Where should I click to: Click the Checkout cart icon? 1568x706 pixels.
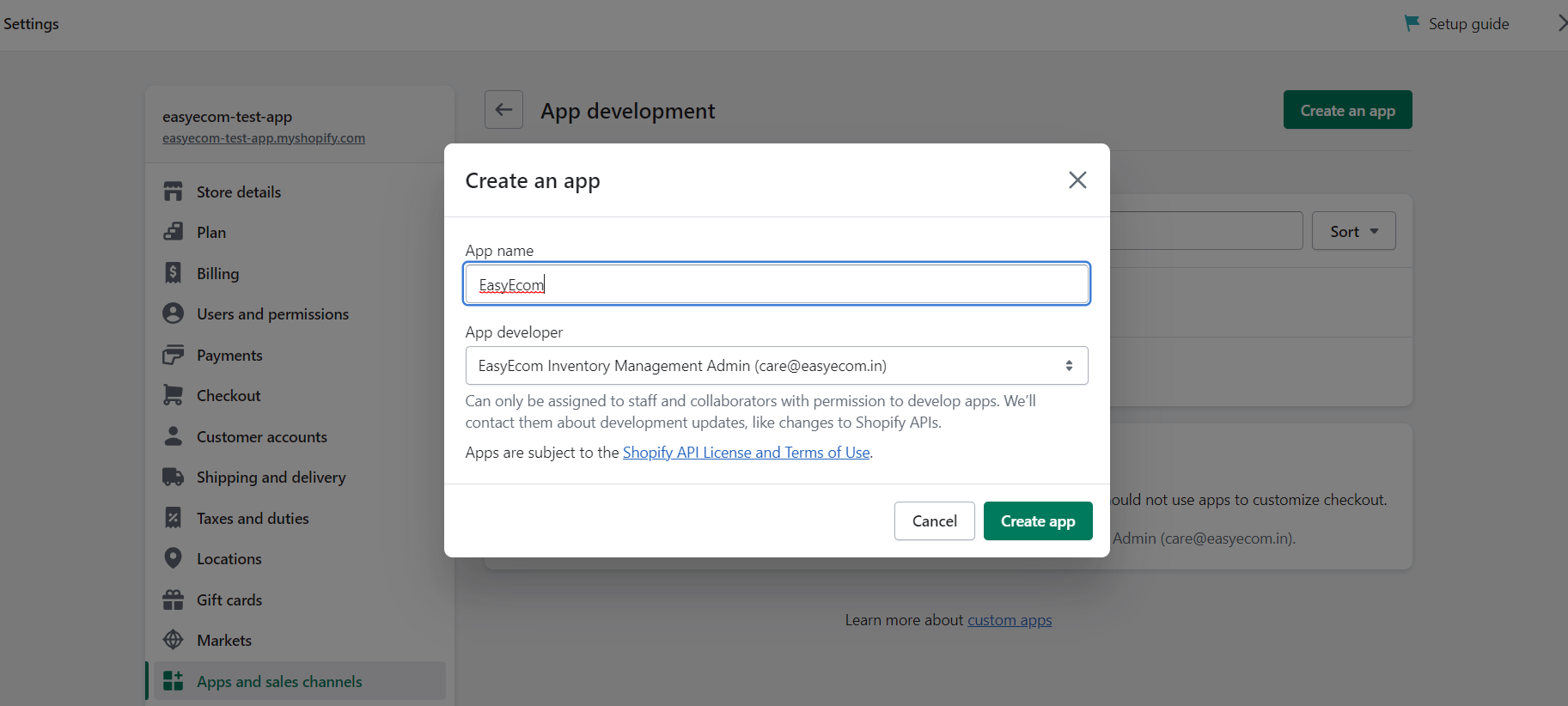(173, 395)
